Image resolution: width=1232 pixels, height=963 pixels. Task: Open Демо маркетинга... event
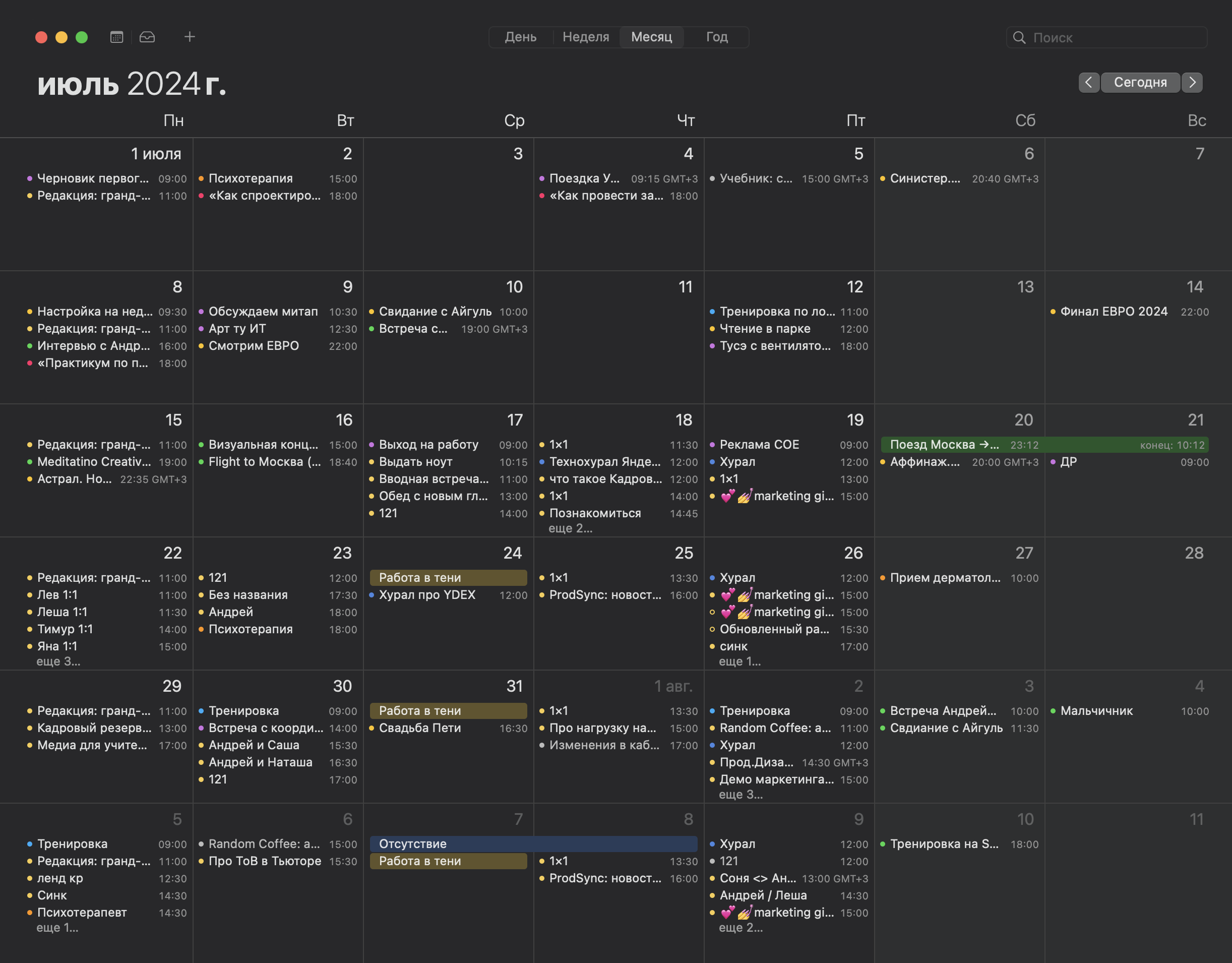(x=789, y=780)
